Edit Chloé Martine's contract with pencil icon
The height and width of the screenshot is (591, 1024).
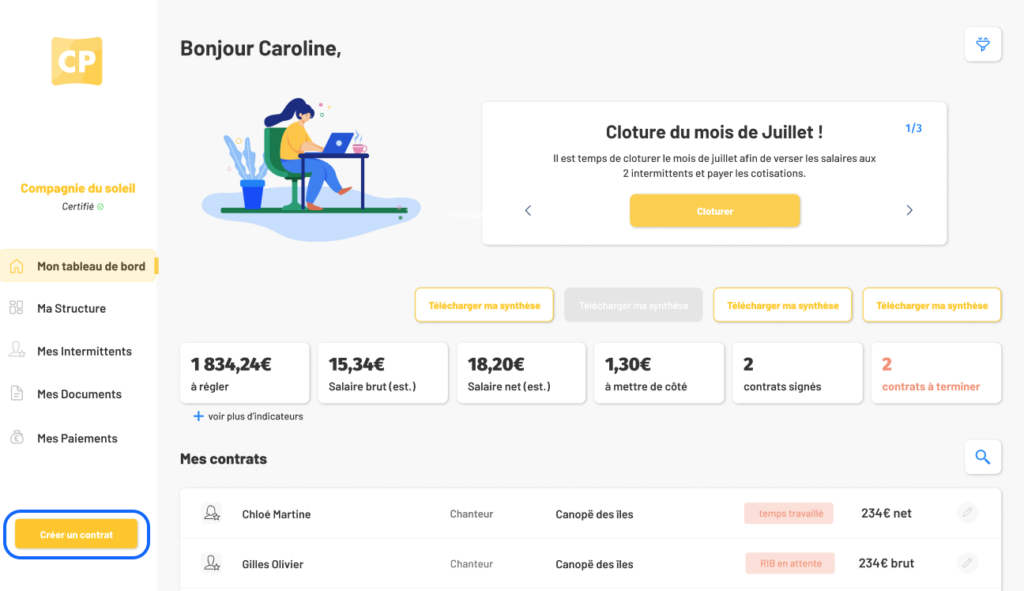coord(967,513)
